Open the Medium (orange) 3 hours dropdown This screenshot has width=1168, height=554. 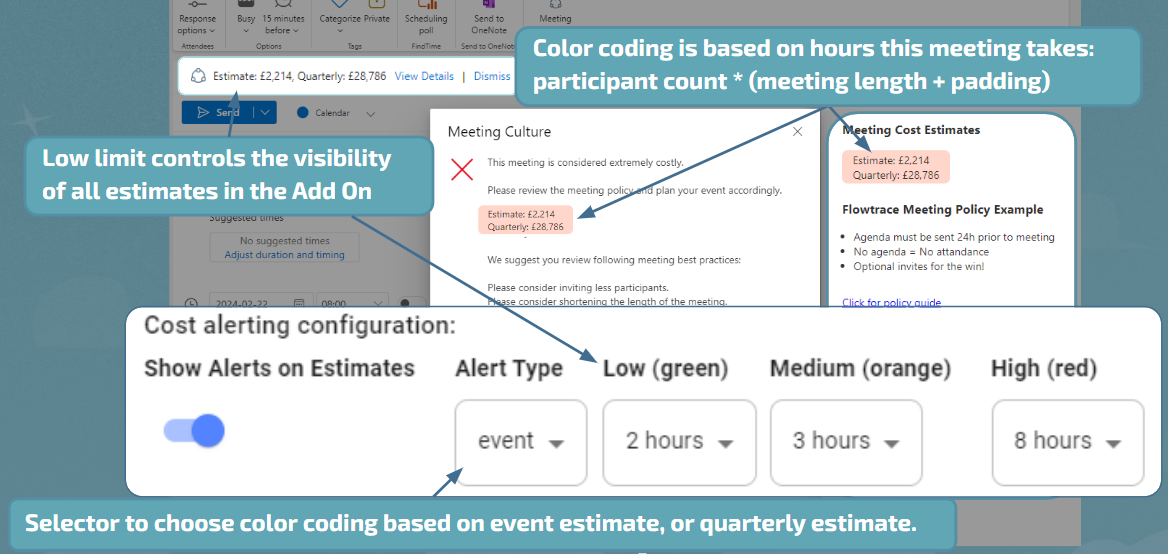pos(846,442)
